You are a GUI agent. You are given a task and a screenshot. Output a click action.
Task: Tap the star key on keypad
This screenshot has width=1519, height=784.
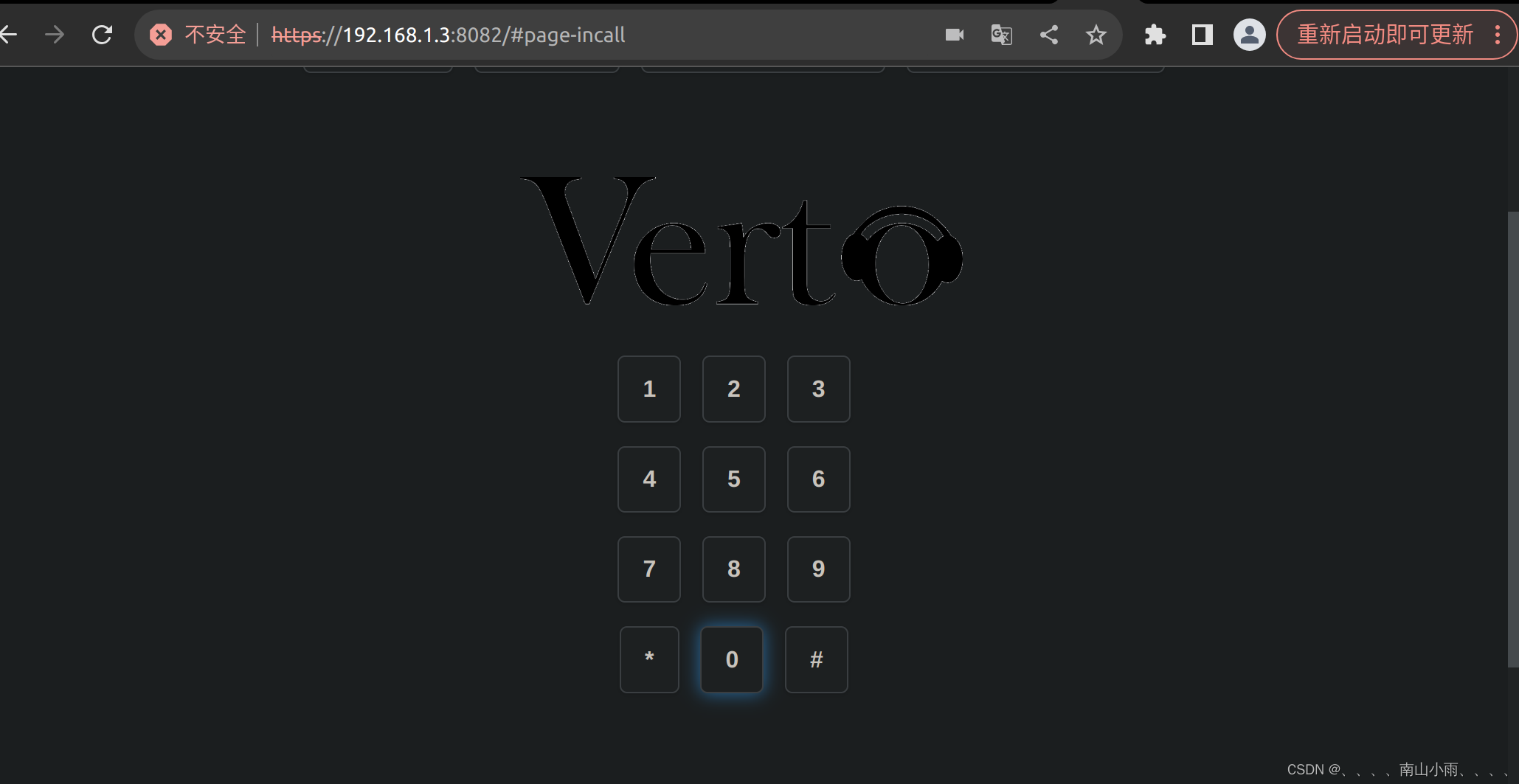coord(649,659)
